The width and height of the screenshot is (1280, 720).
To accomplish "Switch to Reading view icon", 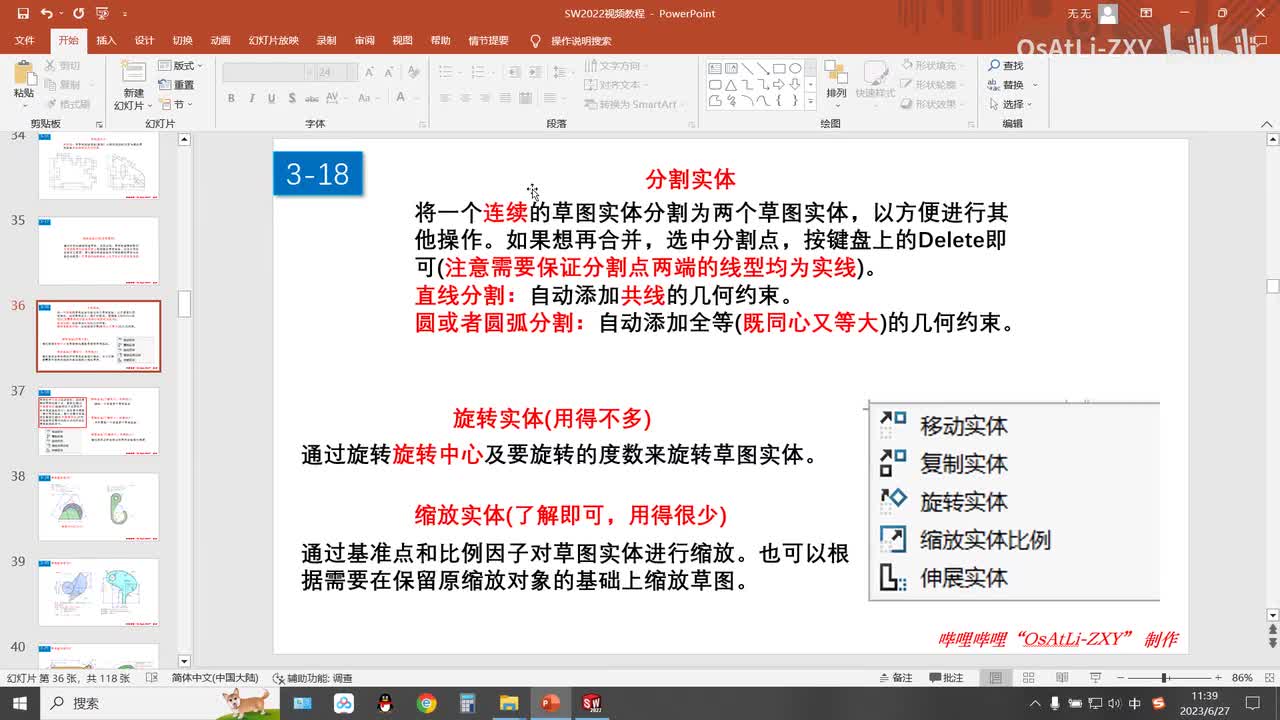I will click(1061, 677).
